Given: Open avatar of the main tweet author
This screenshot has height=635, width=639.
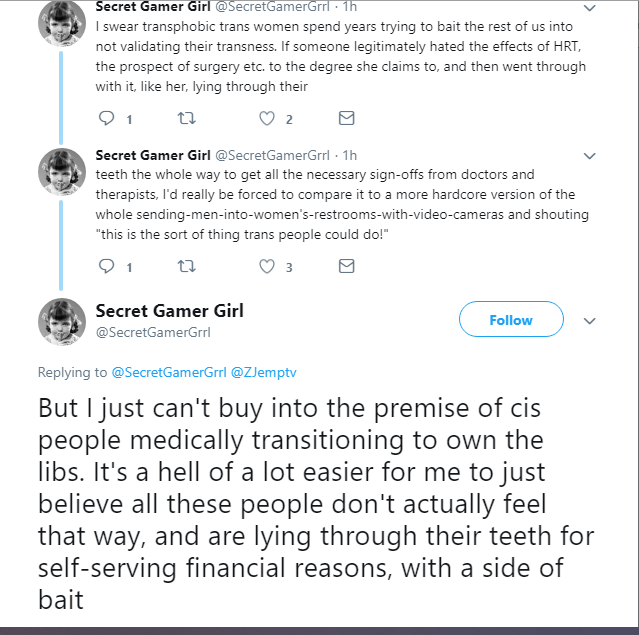Looking at the screenshot, I should pos(62,322).
